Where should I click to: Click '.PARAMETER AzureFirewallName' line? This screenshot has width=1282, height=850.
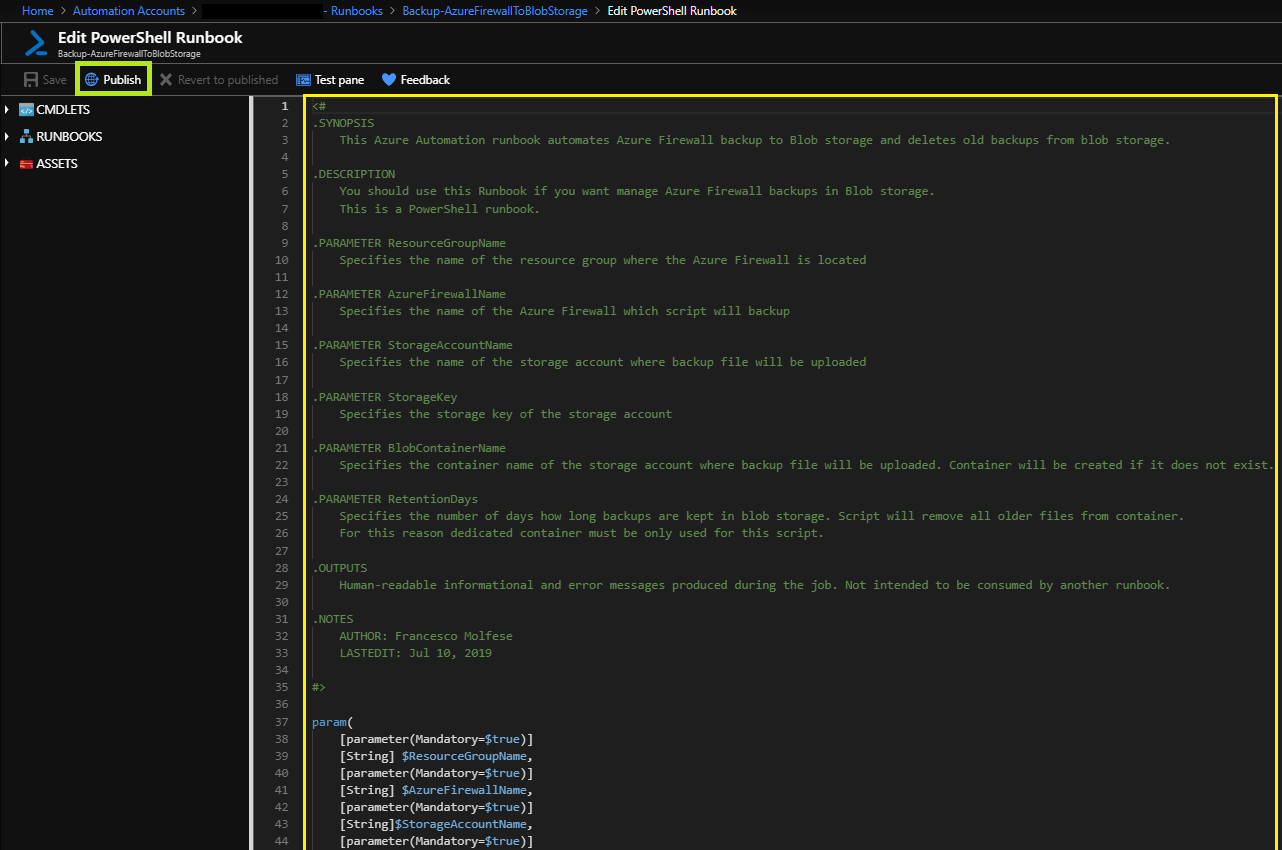(x=409, y=294)
